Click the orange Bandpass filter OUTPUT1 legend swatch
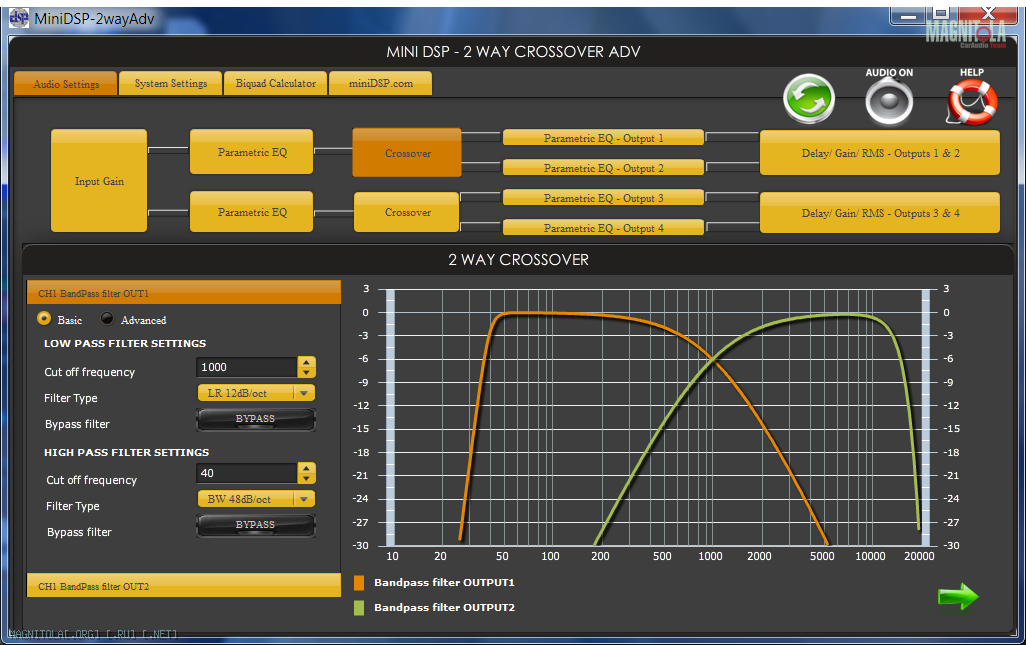This screenshot has width=1026, height=645. [x=359, y=583]
